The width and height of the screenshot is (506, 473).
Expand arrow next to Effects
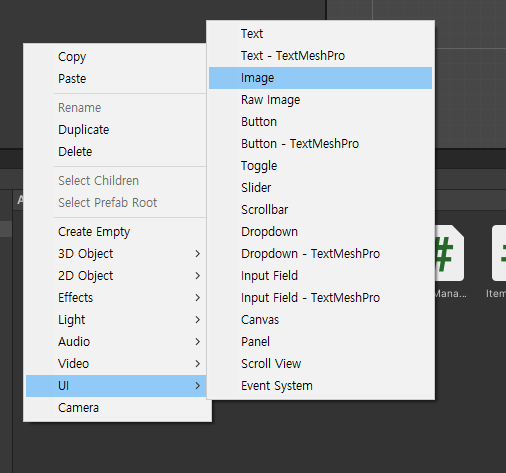[x=198, y=298]
